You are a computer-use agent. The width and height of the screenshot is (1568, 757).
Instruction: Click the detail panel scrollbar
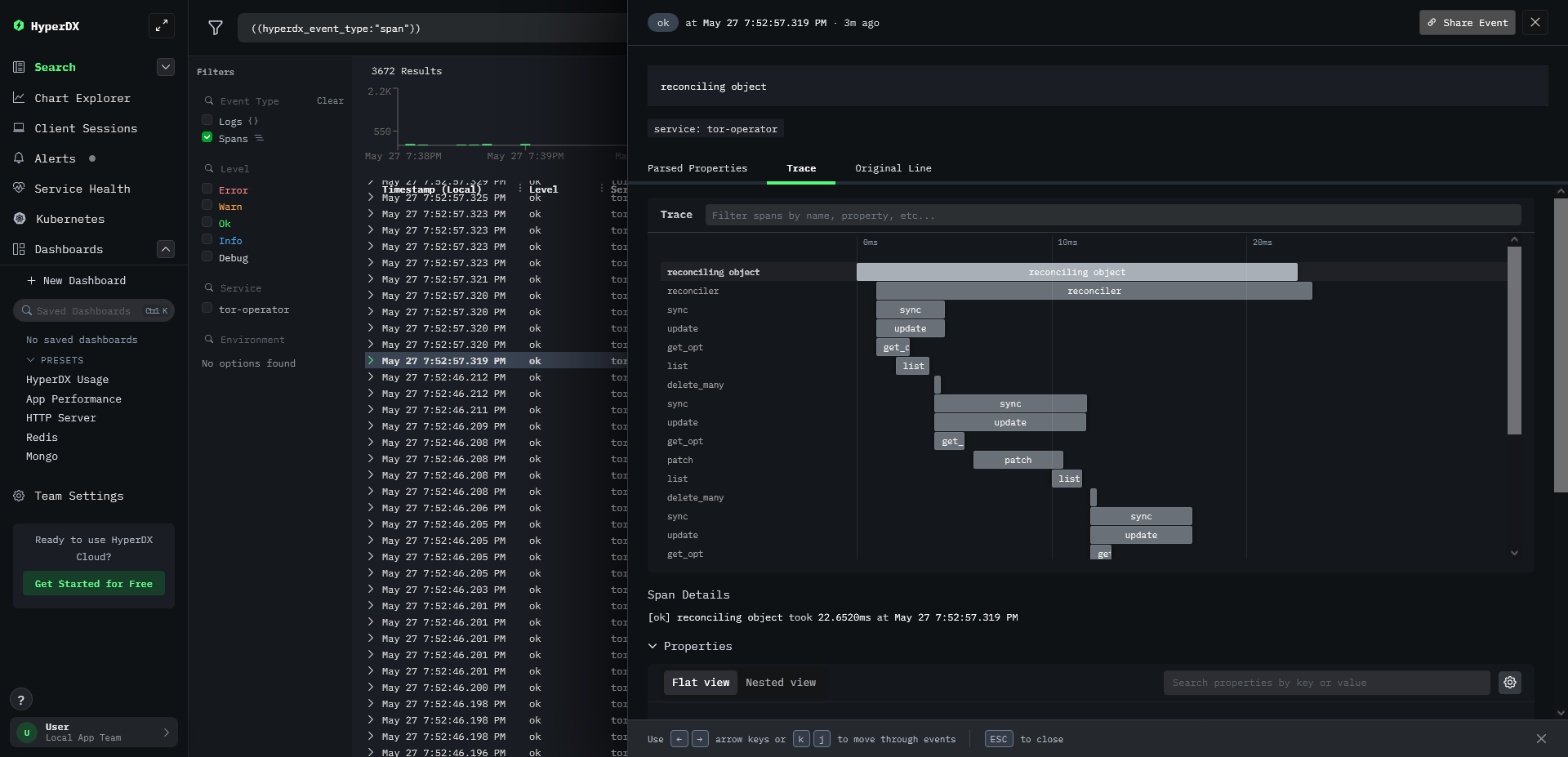pyautogui.click(x=1561, y=345)
